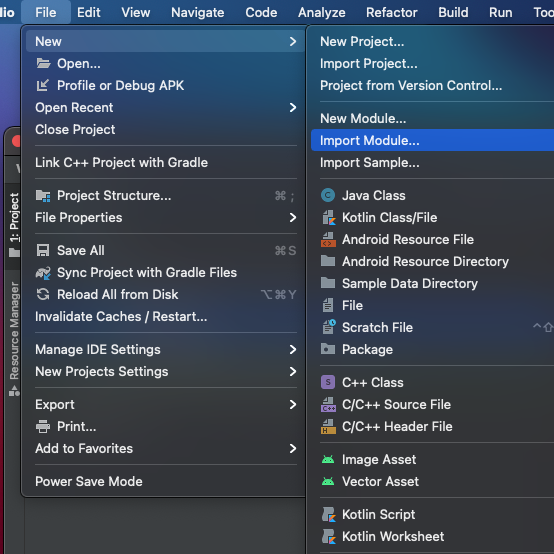This screenshot has height=554, width=554.
Task: Open the Build menu
Action: (453, 13)
